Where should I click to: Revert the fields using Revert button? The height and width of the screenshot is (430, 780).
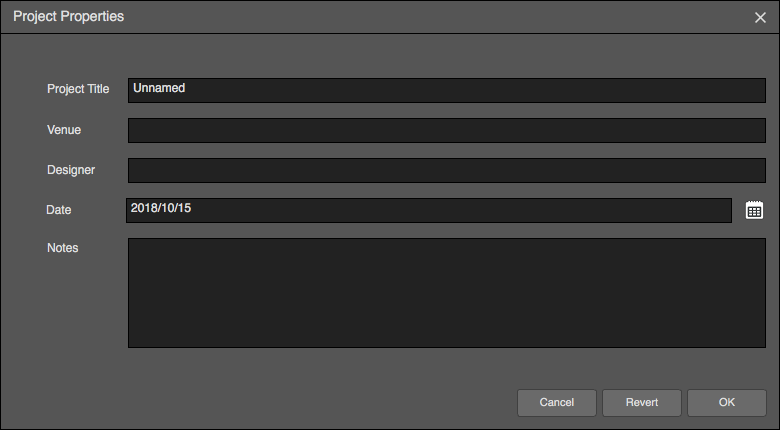coord(642,403)
